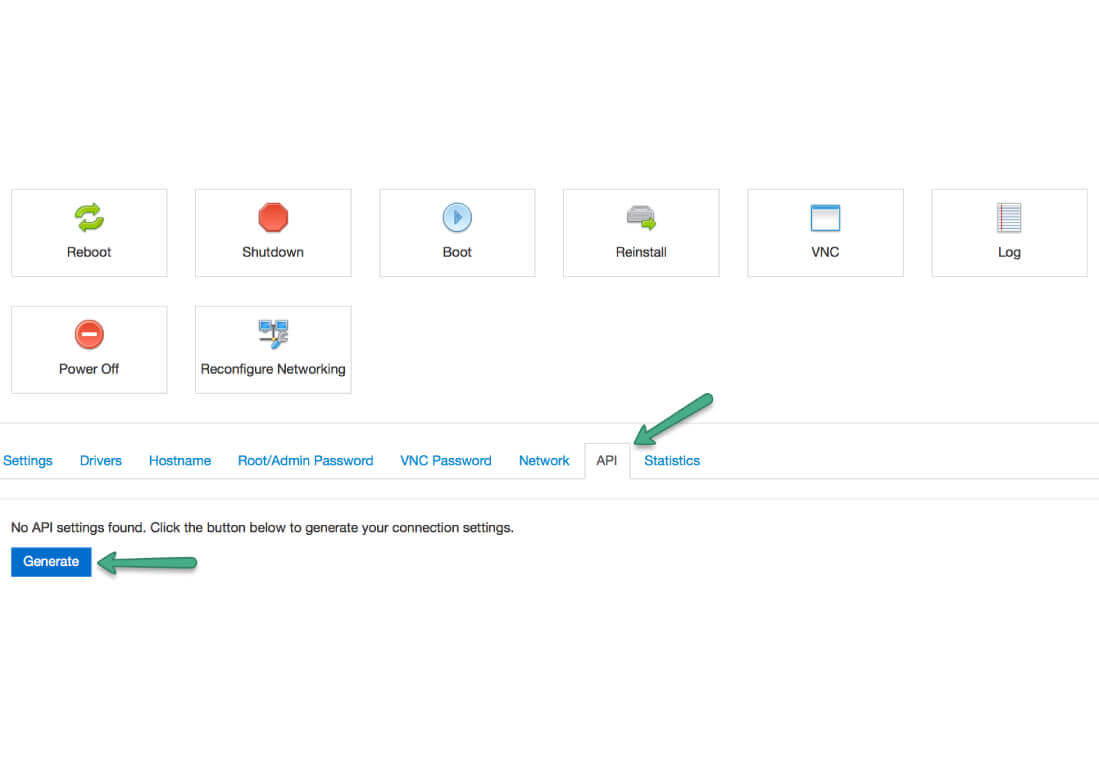Select the API tab
Screen dimensions: 1099x762
tap(607, 461)
